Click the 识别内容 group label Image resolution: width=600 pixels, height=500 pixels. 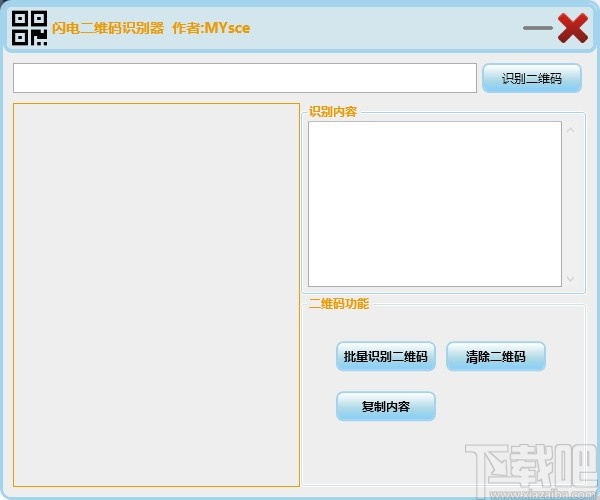(333, 111)
